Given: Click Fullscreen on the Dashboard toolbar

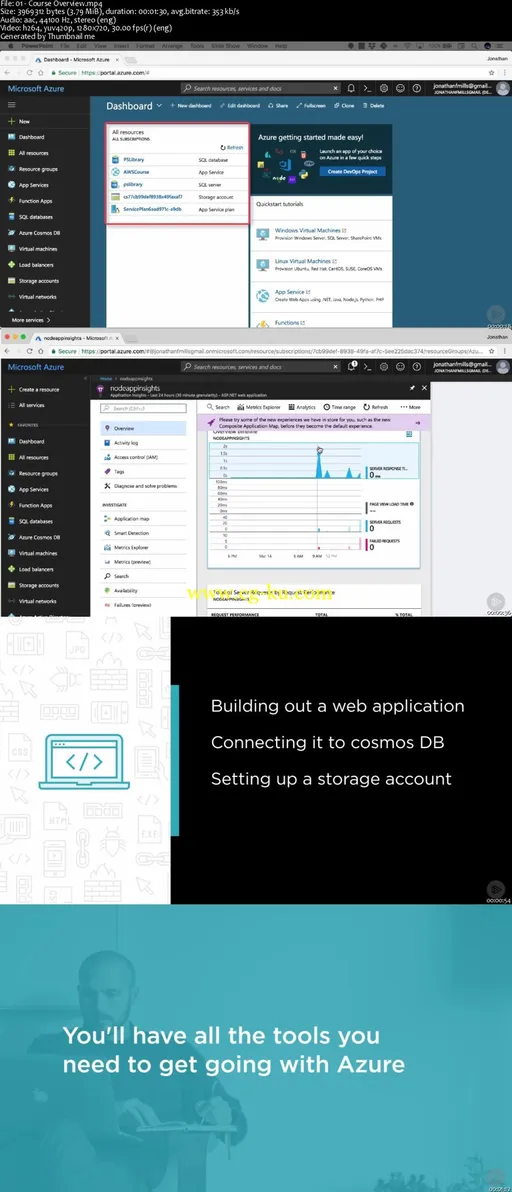Looking at the screenshot, I should 311,106.
